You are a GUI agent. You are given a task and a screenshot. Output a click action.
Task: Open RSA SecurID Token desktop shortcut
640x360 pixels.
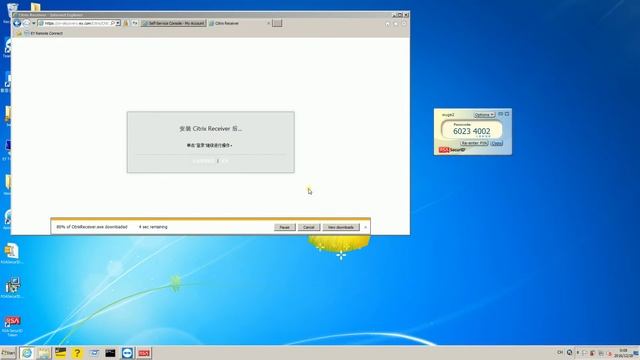pyautogui.click(x=12, y=325)
